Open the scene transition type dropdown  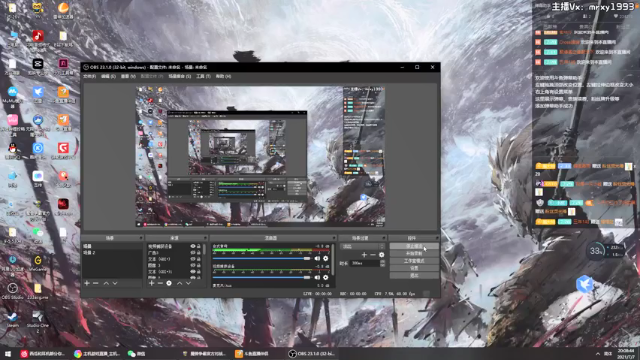(363, 247)
